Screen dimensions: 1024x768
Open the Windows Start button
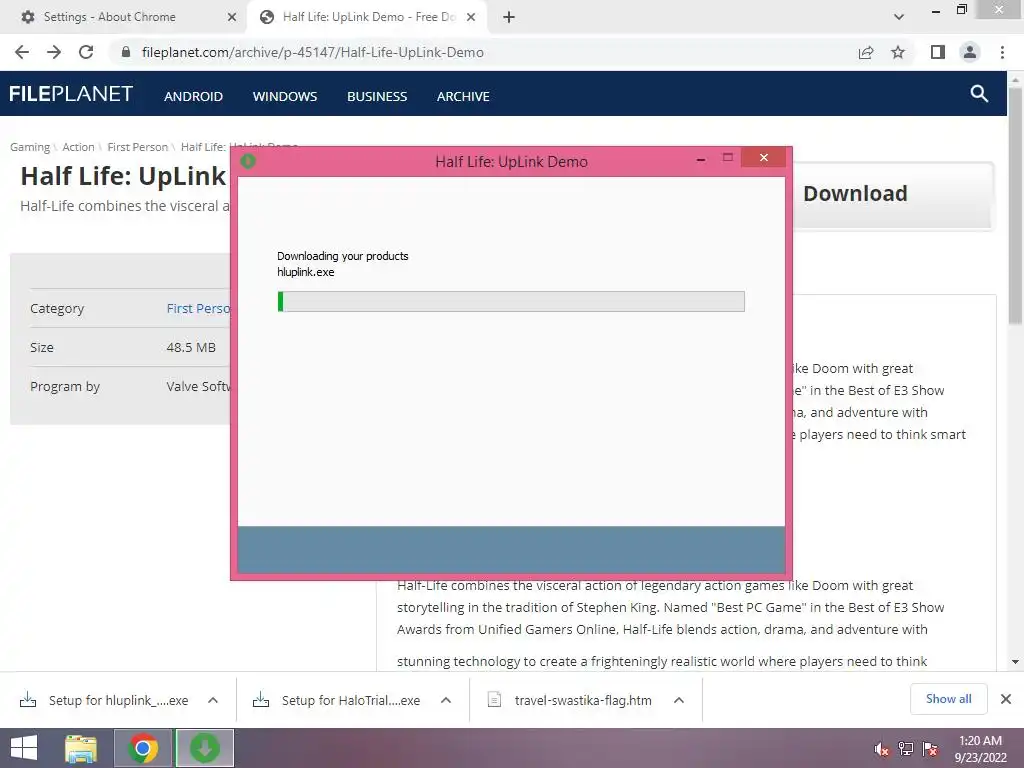[x=24, y=748]
